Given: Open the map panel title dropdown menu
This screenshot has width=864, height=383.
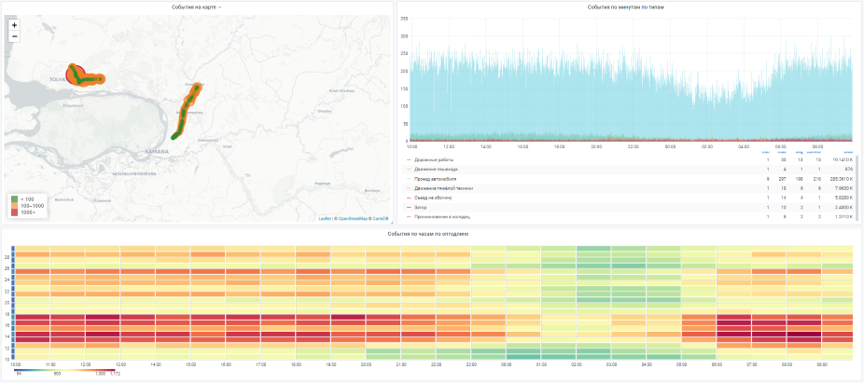Looking at the screenshot, I should [197, 7].
